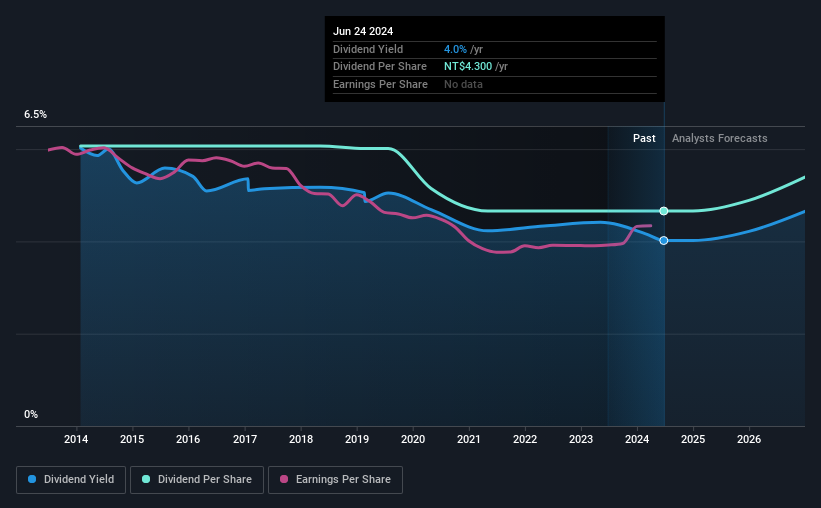Click the tooltip Dividend Yield row label

368,49
